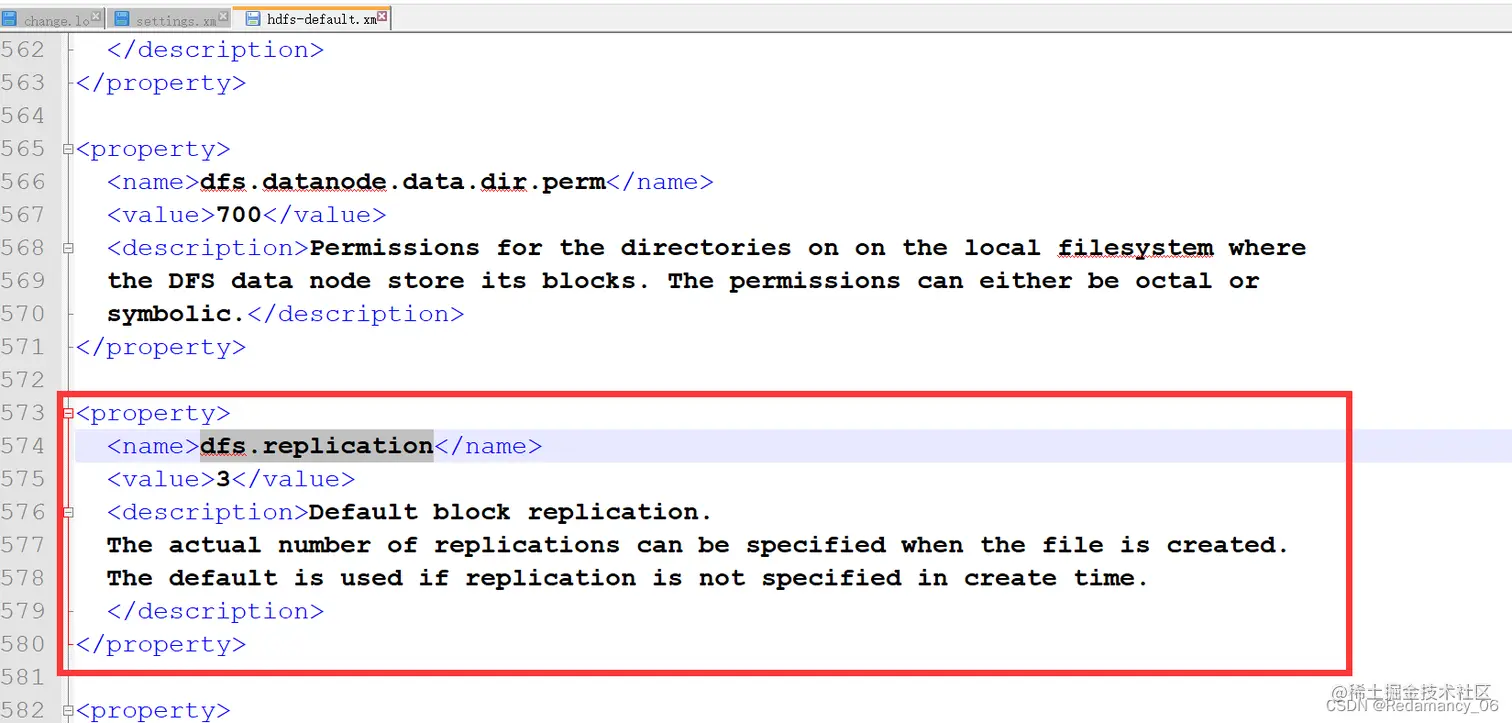Screen dimensions: 1512x723
Task: Select the hdfs-default.xml tab
Action: (x=311, y=19)
